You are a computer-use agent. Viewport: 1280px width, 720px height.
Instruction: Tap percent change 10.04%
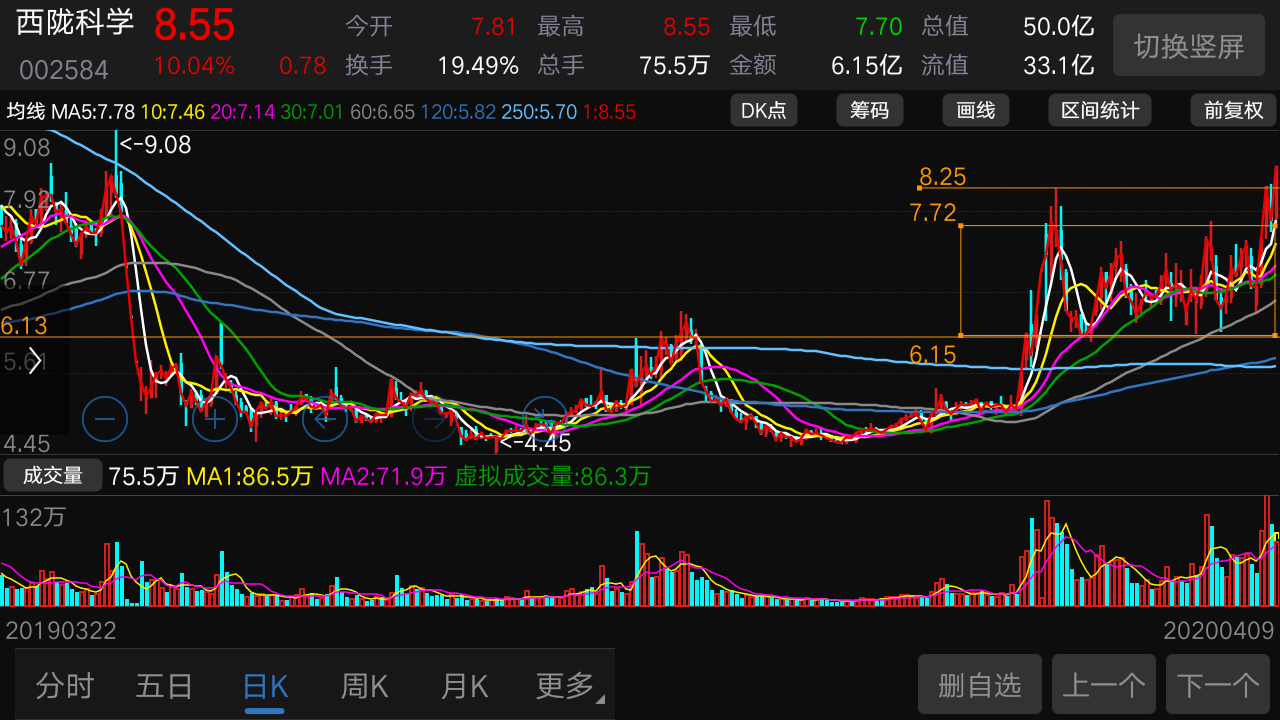(x=194, y=66)
